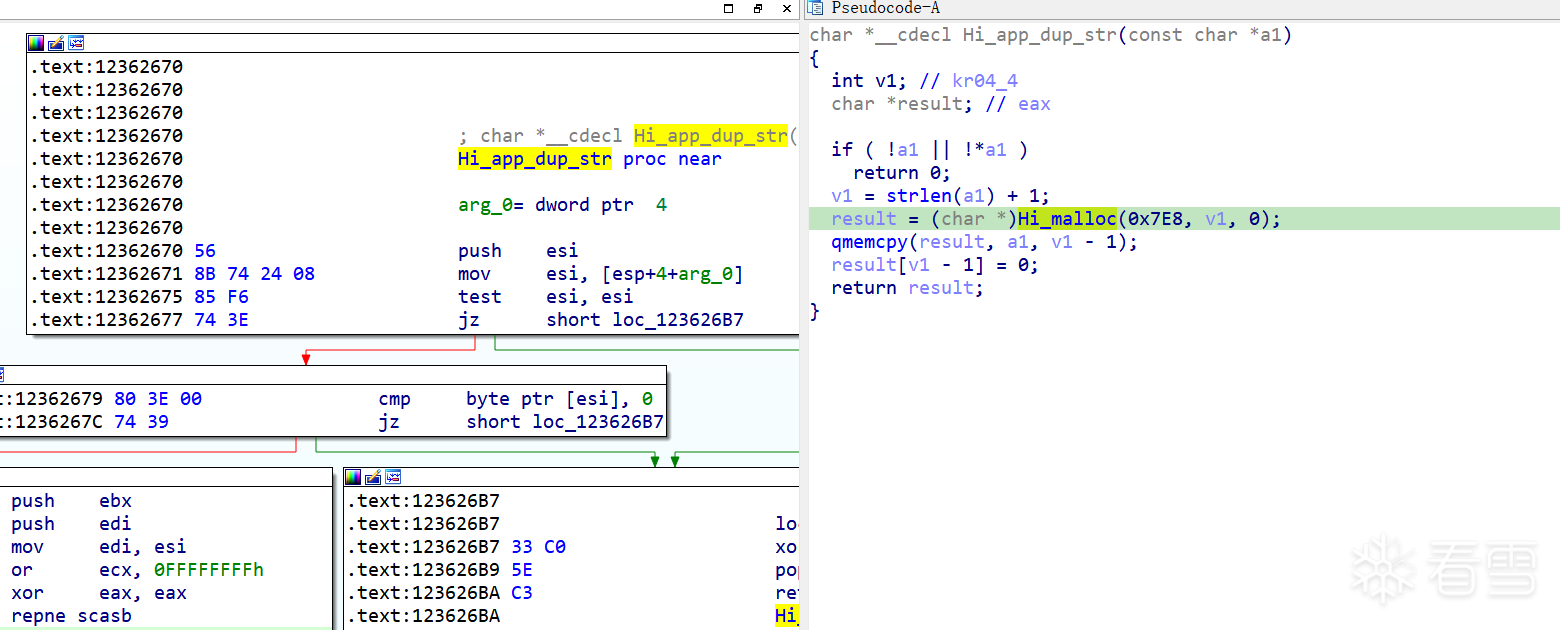Click edit-comment pencil icon in Hi_app_dup_str block
This screenshot has width=1560, height=630.
click(56, 43)
